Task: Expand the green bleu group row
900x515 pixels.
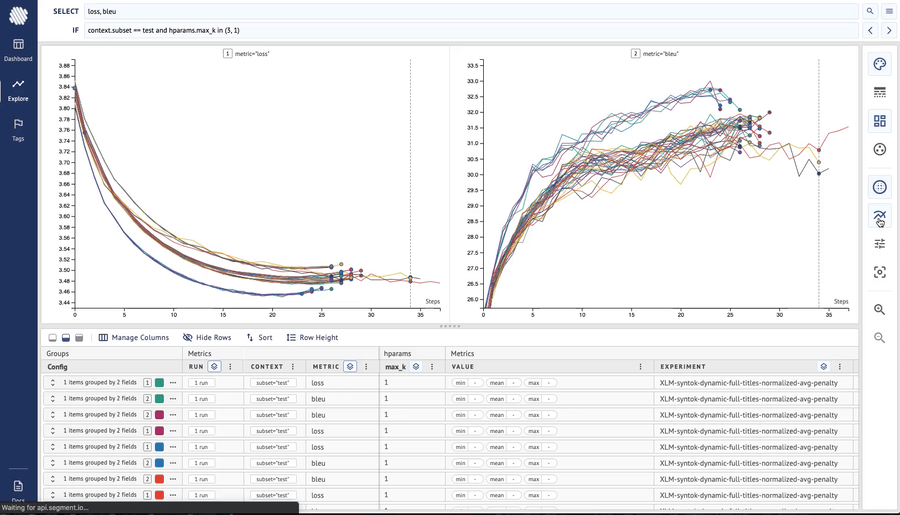Action: point(53,398)
